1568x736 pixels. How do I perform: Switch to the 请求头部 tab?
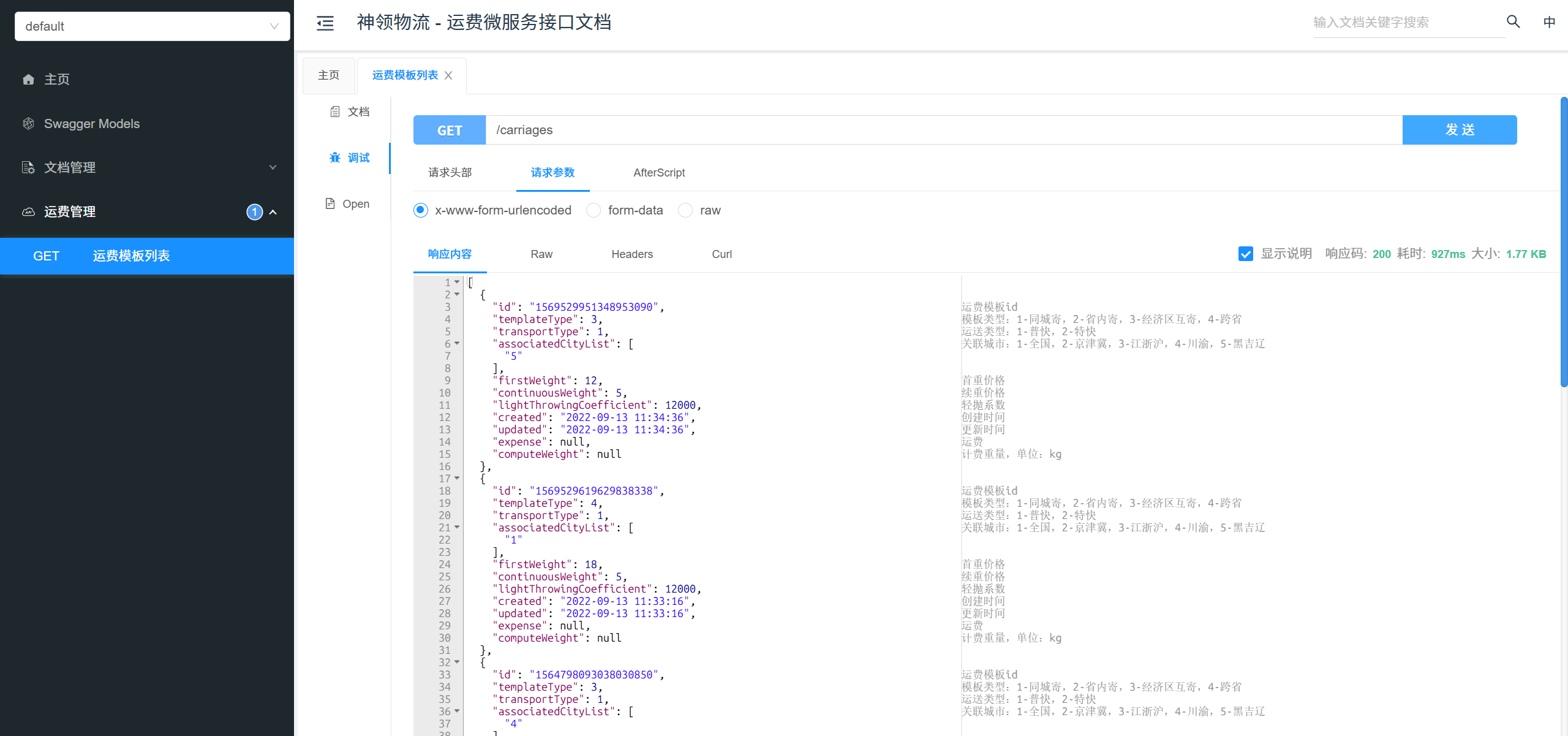tap(450, 173)
